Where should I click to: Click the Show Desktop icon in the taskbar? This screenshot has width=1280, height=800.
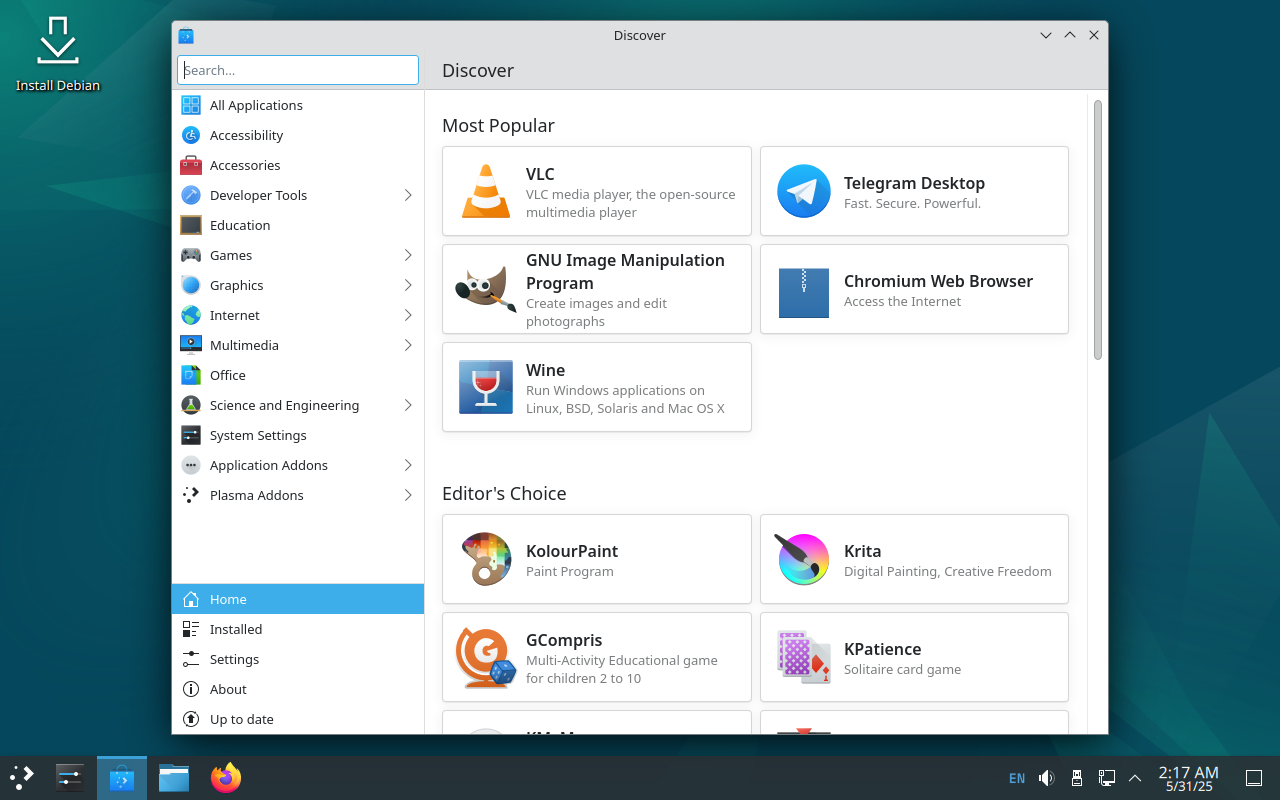click(1254, 778)
